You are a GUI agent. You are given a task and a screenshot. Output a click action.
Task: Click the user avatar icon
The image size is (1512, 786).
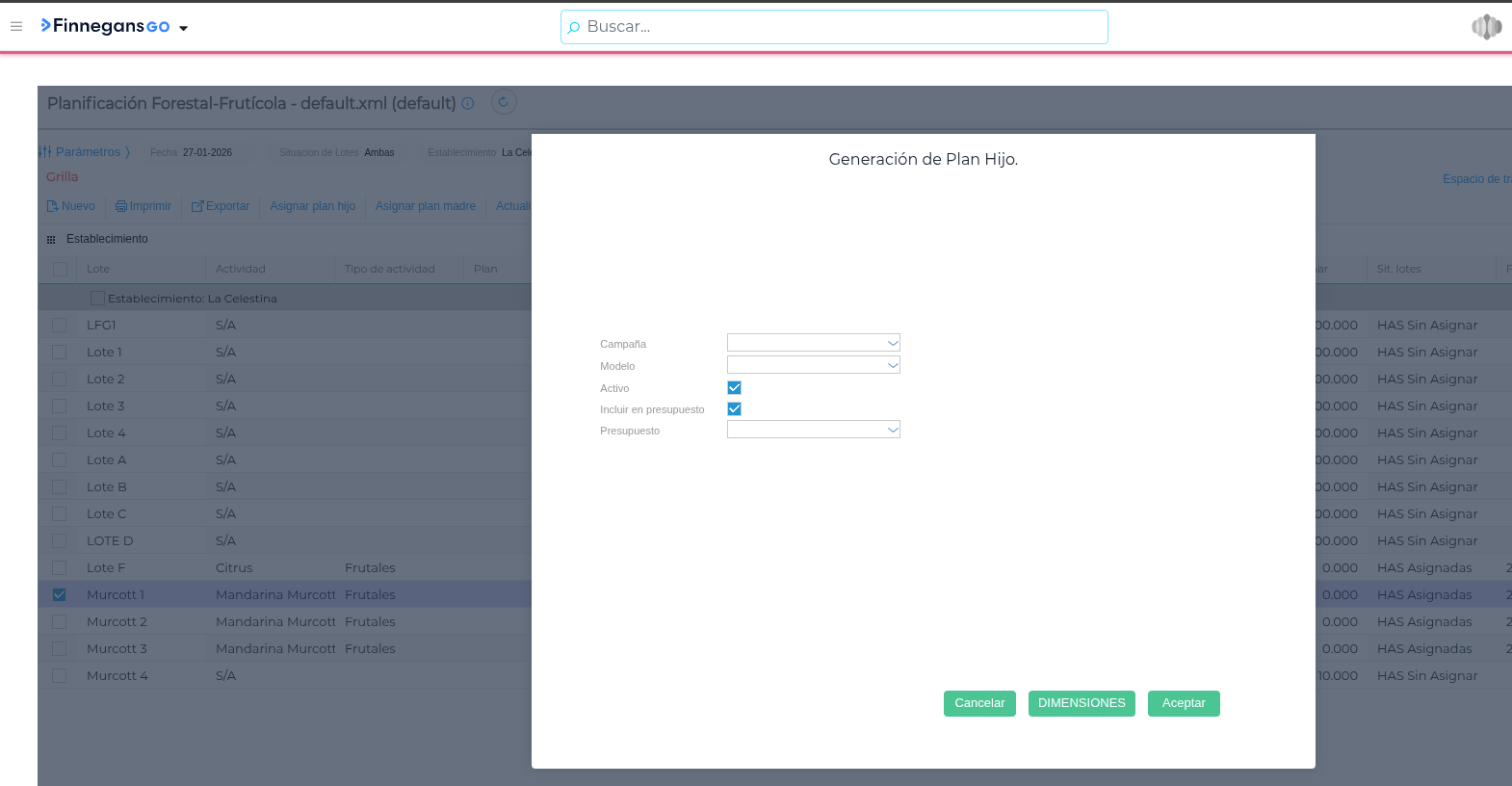(x=1486, y=27)
